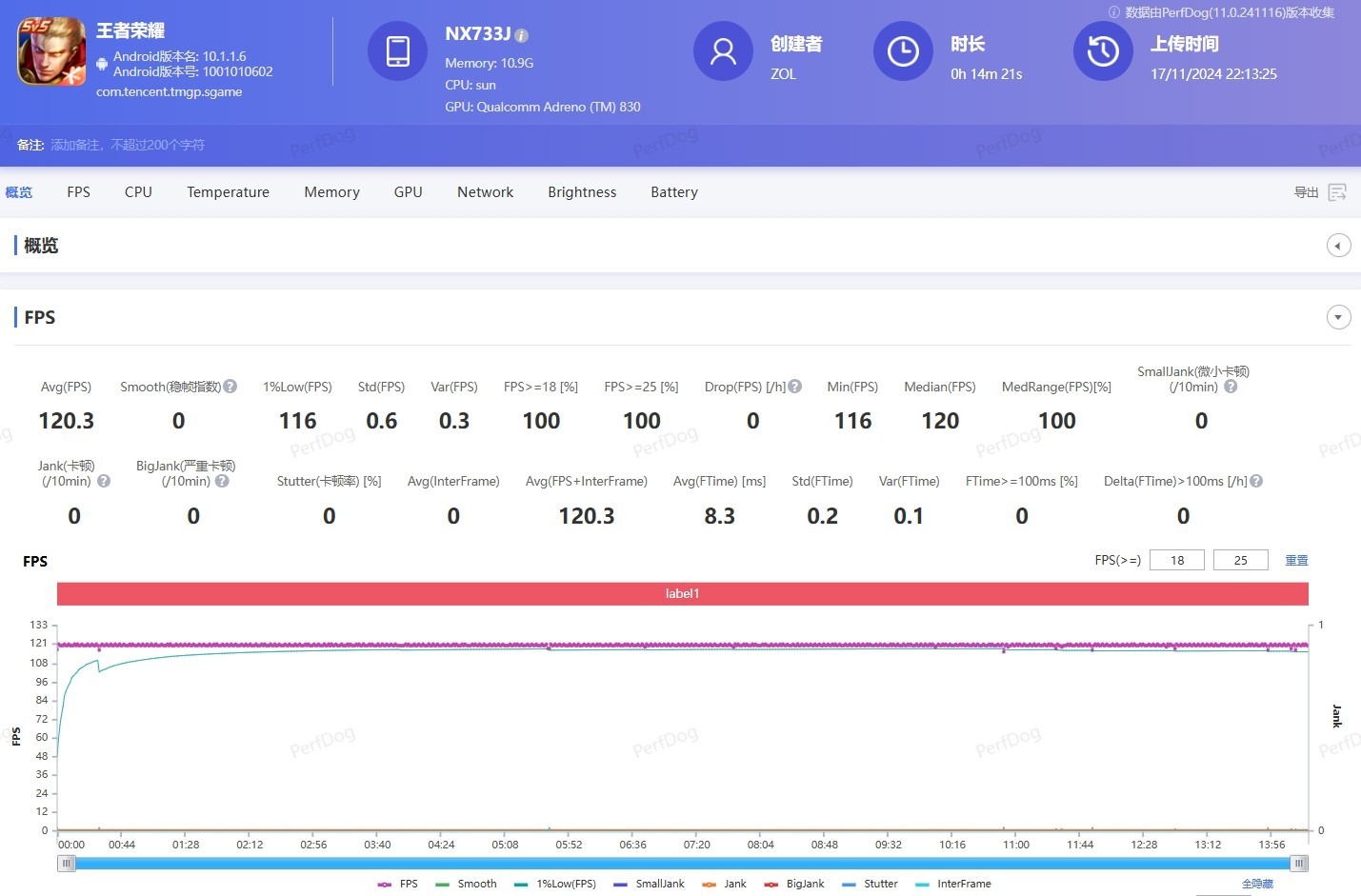Click the 1%Low(FPS) value 116

298,421
